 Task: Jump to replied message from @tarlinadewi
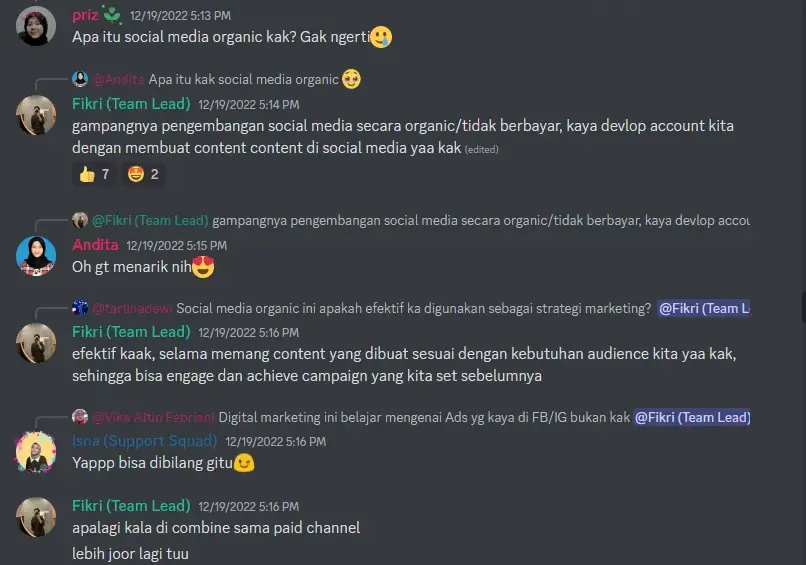point(411,308)
